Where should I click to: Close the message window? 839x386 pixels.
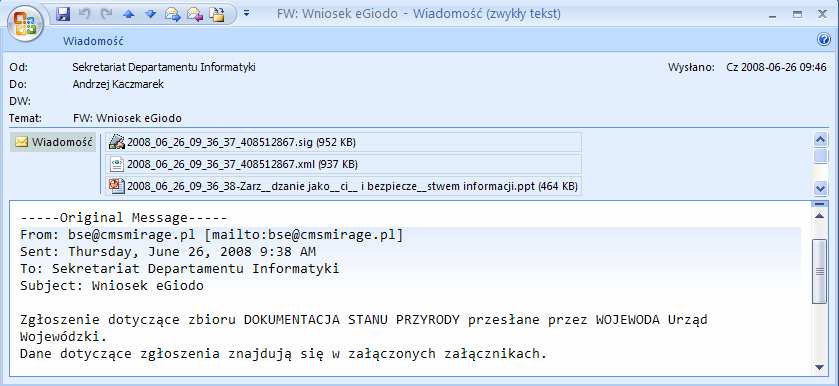(x=822, y=14)
